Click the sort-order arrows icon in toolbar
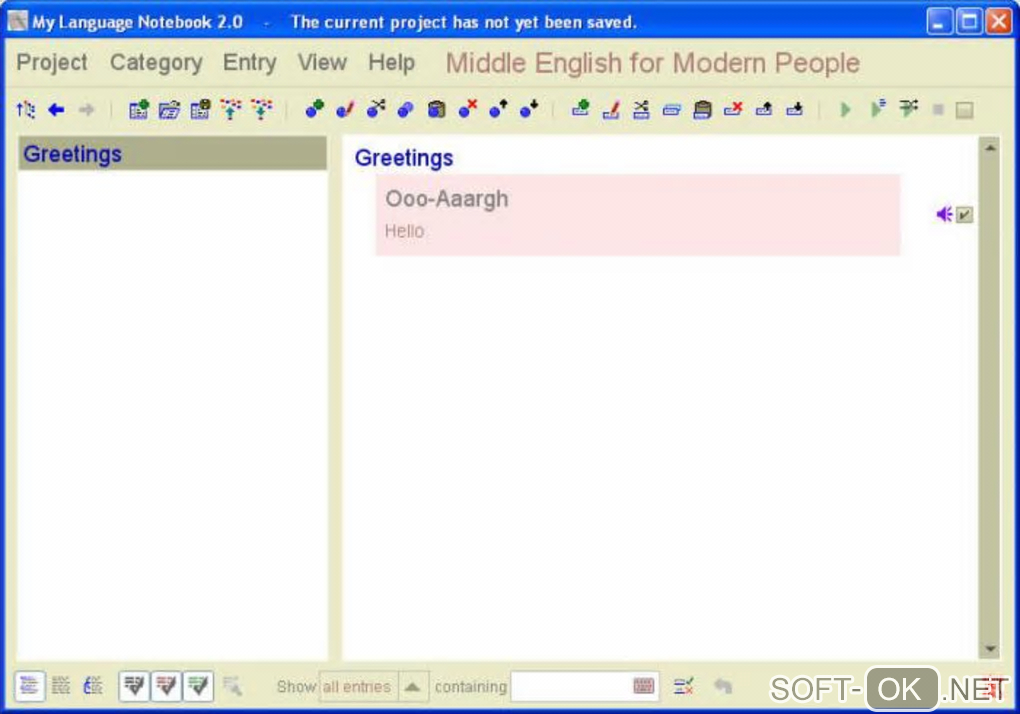 pyautogui.click(x=26, y=109)
